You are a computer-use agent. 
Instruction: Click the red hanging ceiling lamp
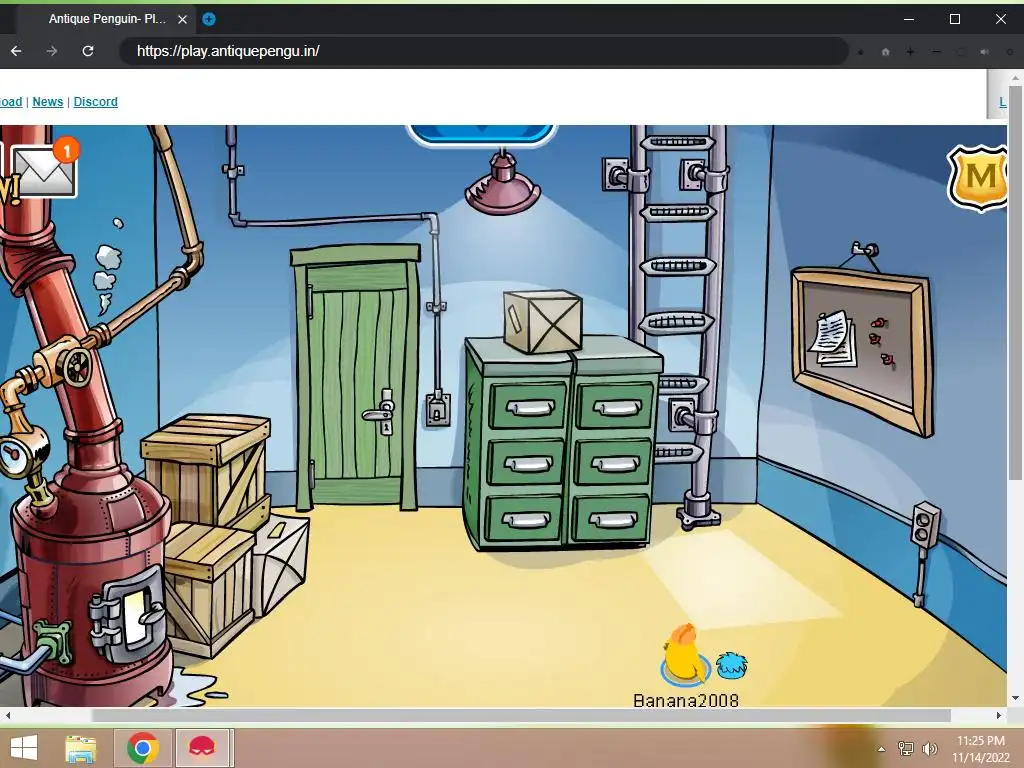[x=502, y=185]
